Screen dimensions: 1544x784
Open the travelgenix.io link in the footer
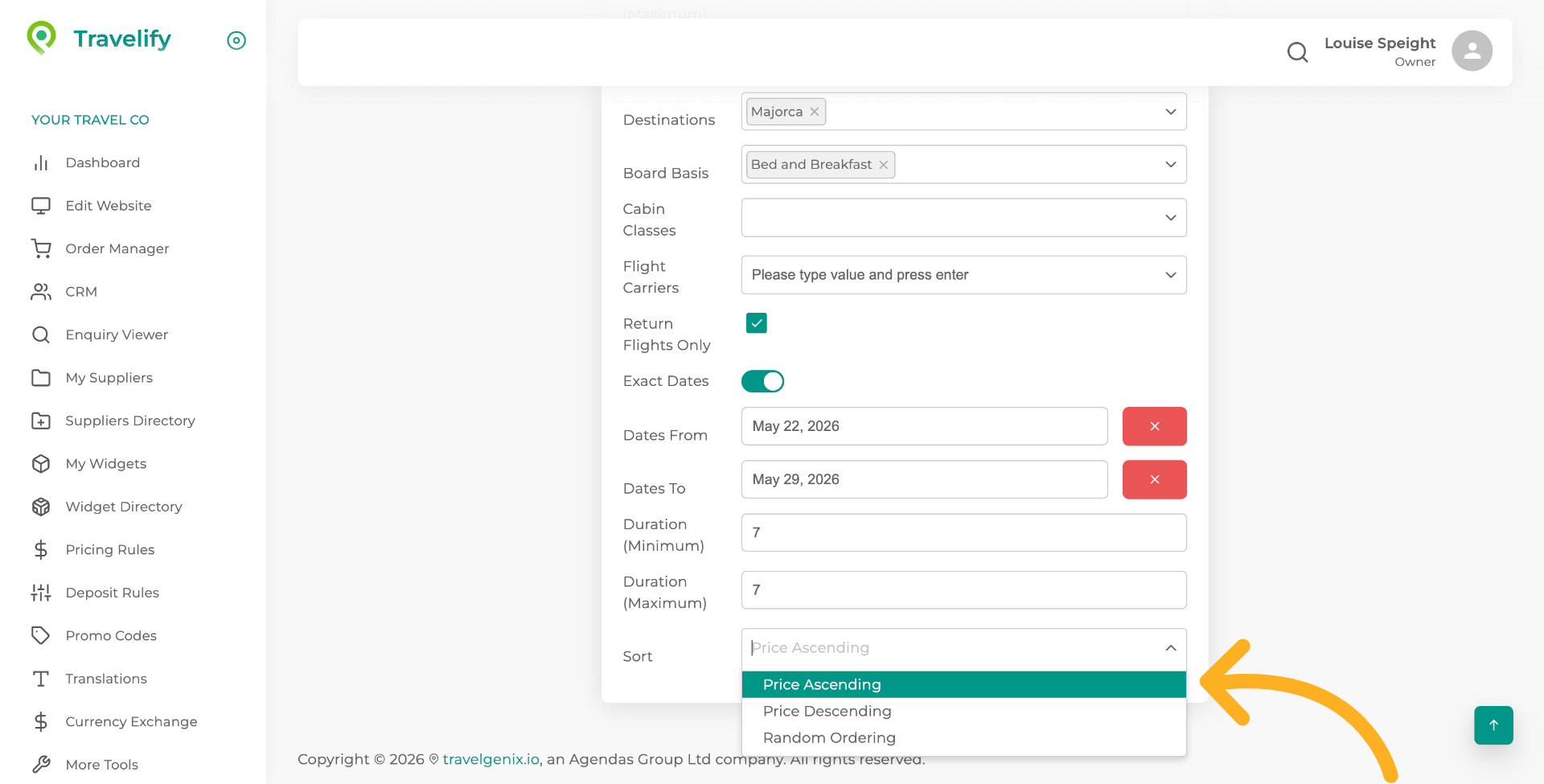[491, 758]
